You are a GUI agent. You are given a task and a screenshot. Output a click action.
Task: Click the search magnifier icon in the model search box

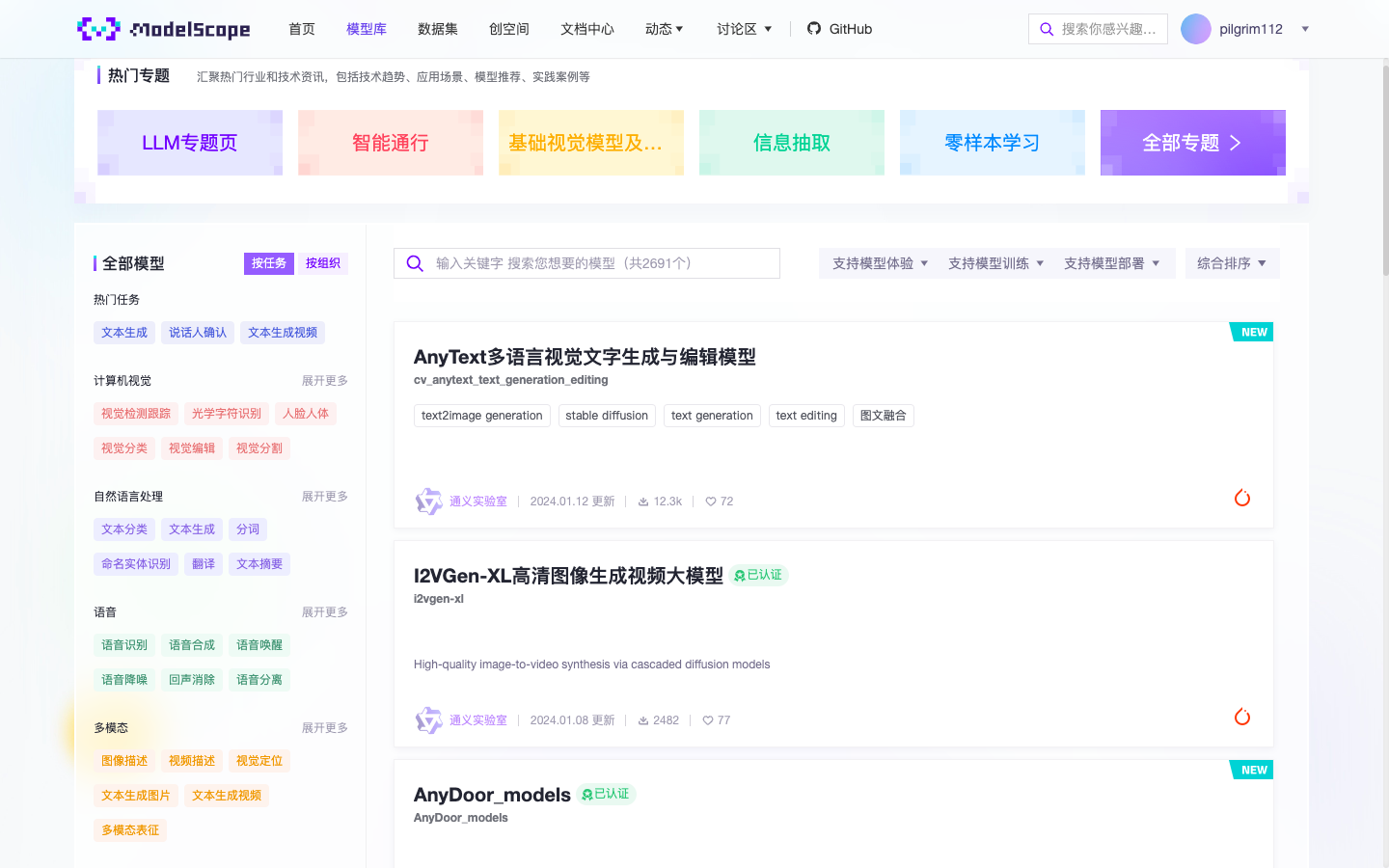pyautogui.click(x=415, y=262)
